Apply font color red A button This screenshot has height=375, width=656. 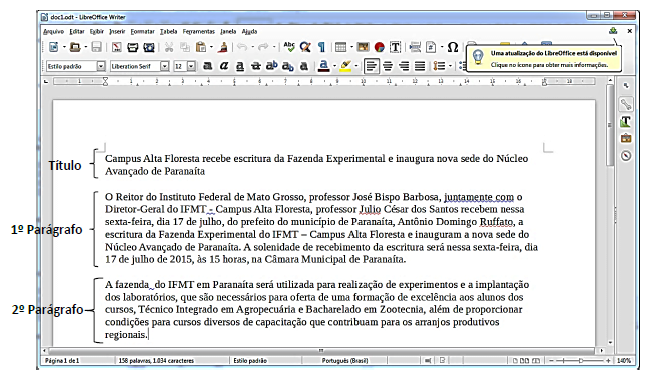point(323,66)
